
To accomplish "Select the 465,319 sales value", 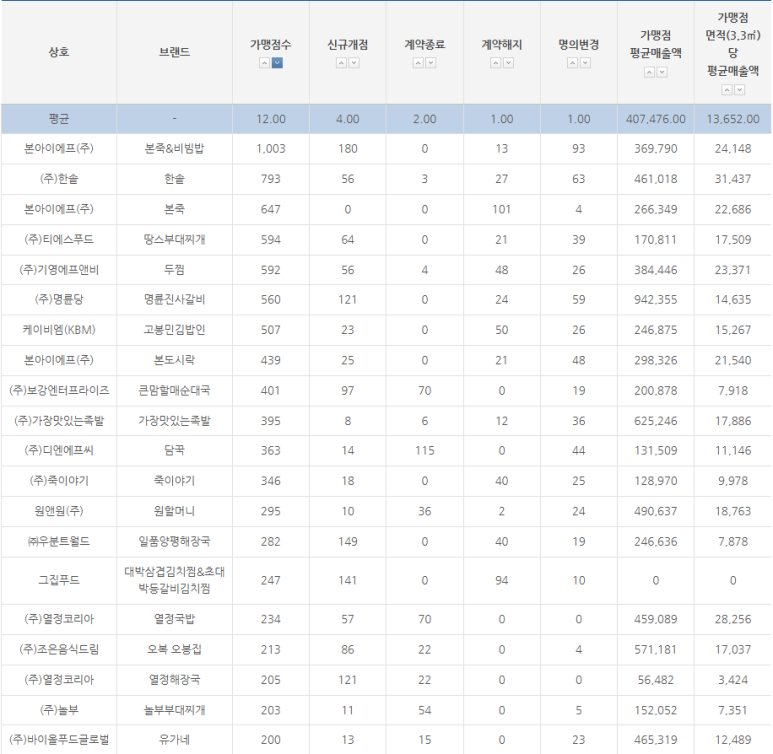I will pos(656,740).
